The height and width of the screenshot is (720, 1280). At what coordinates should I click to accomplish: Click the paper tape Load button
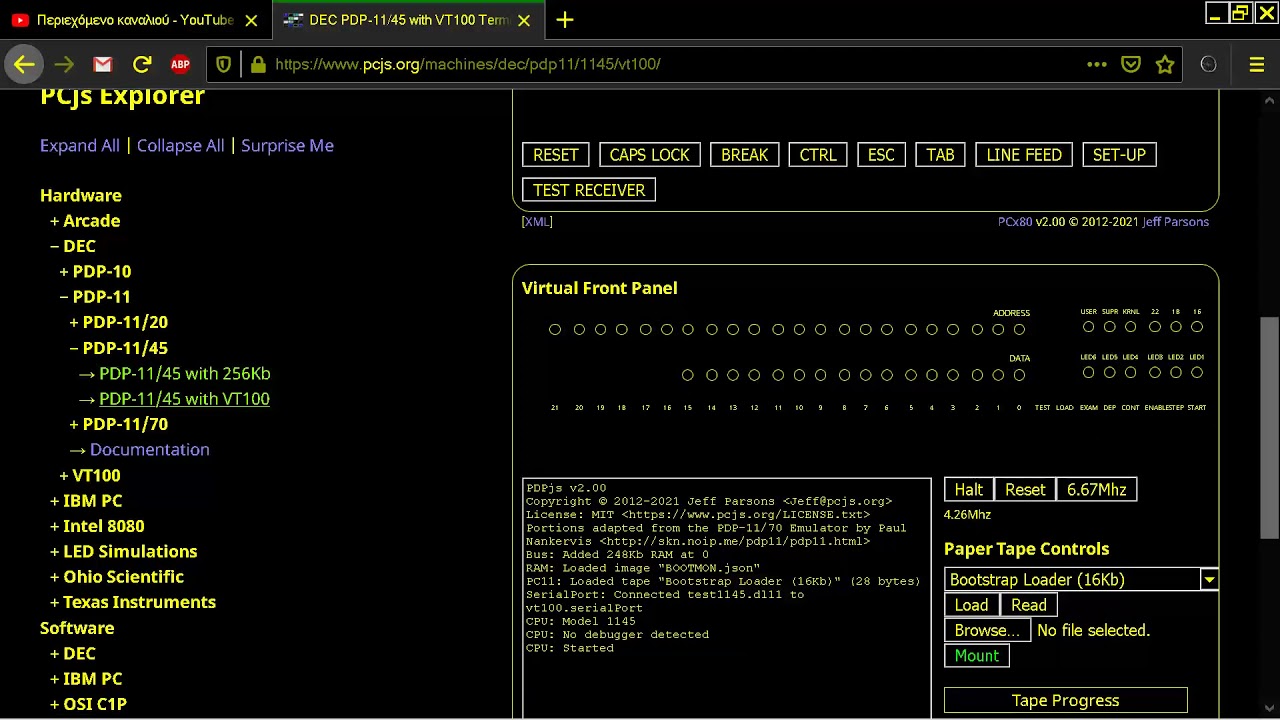[x=971, y=605]
